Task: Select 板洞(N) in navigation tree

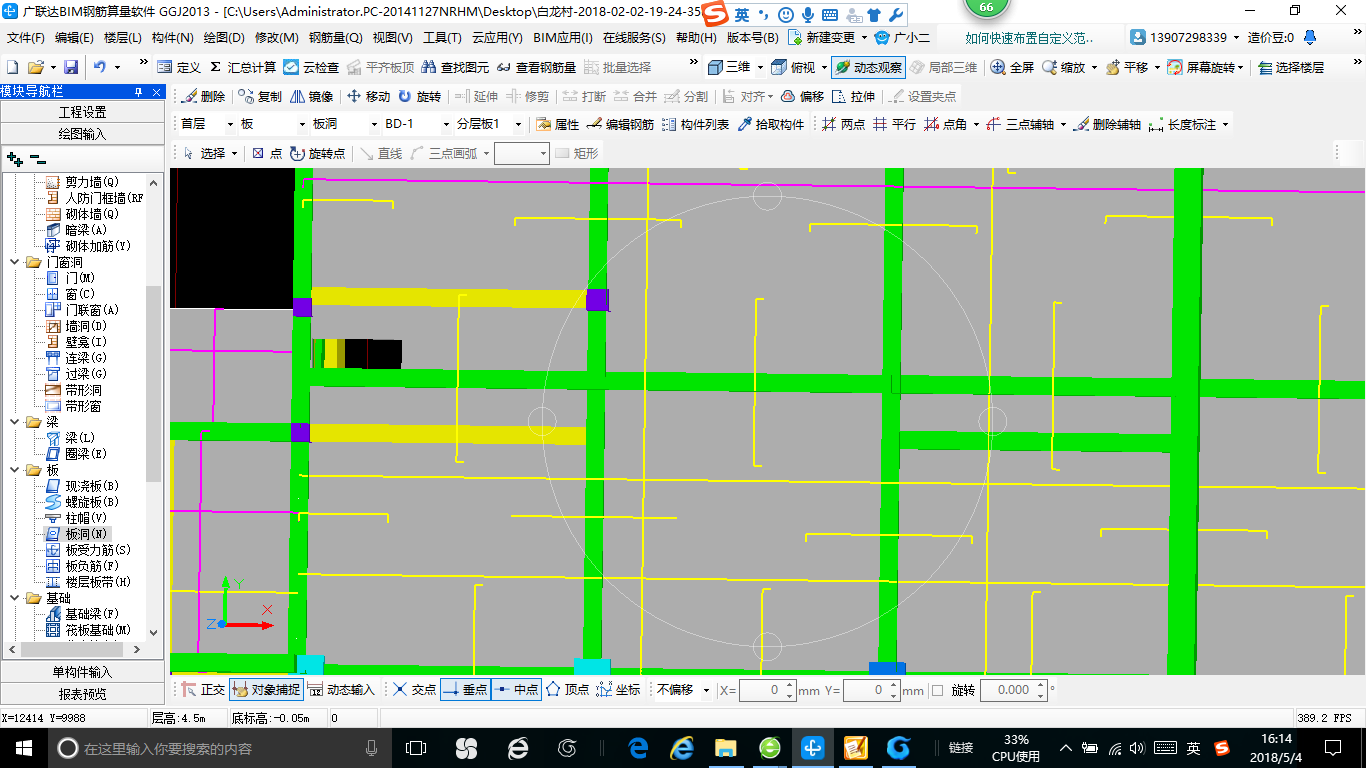Action: click(87, 534)
